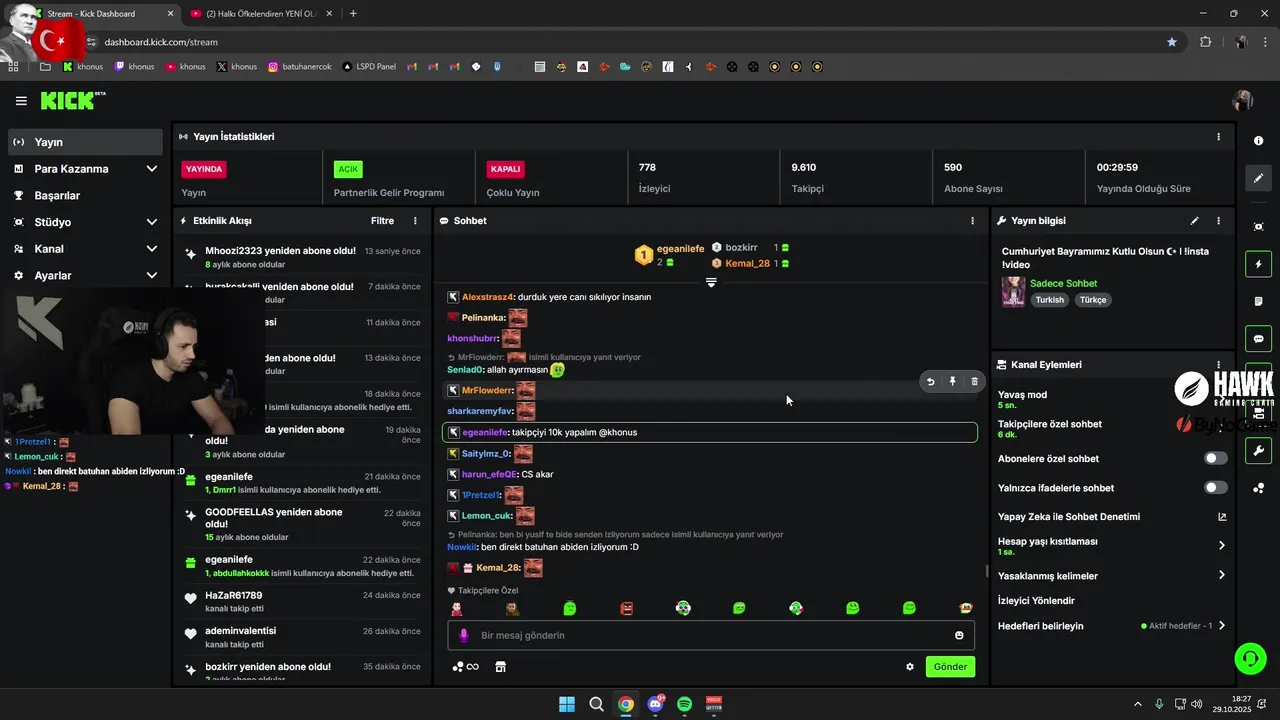Viewport: 1280px width, 720px height.
Task: Open Yayın İstatistikleri three-dot menu
Action: (x=1218, y=137)
